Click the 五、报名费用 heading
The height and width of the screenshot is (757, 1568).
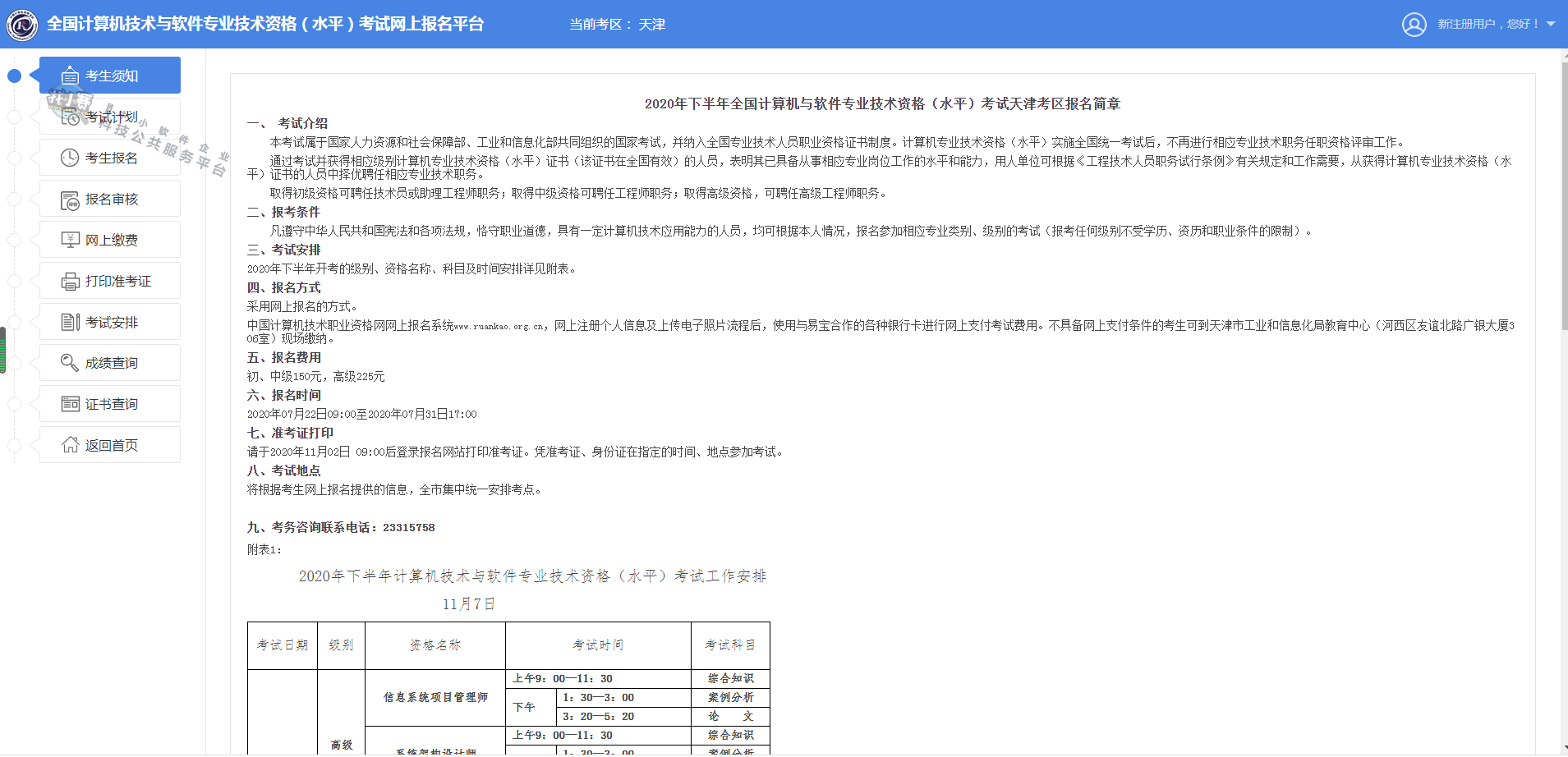(x=283, y=357)
